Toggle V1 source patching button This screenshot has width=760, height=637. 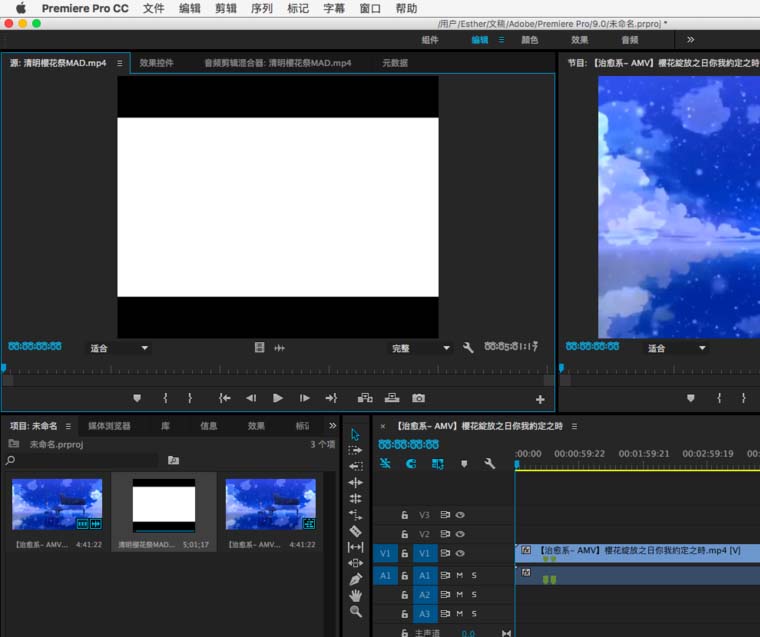[x=385, y=553]
